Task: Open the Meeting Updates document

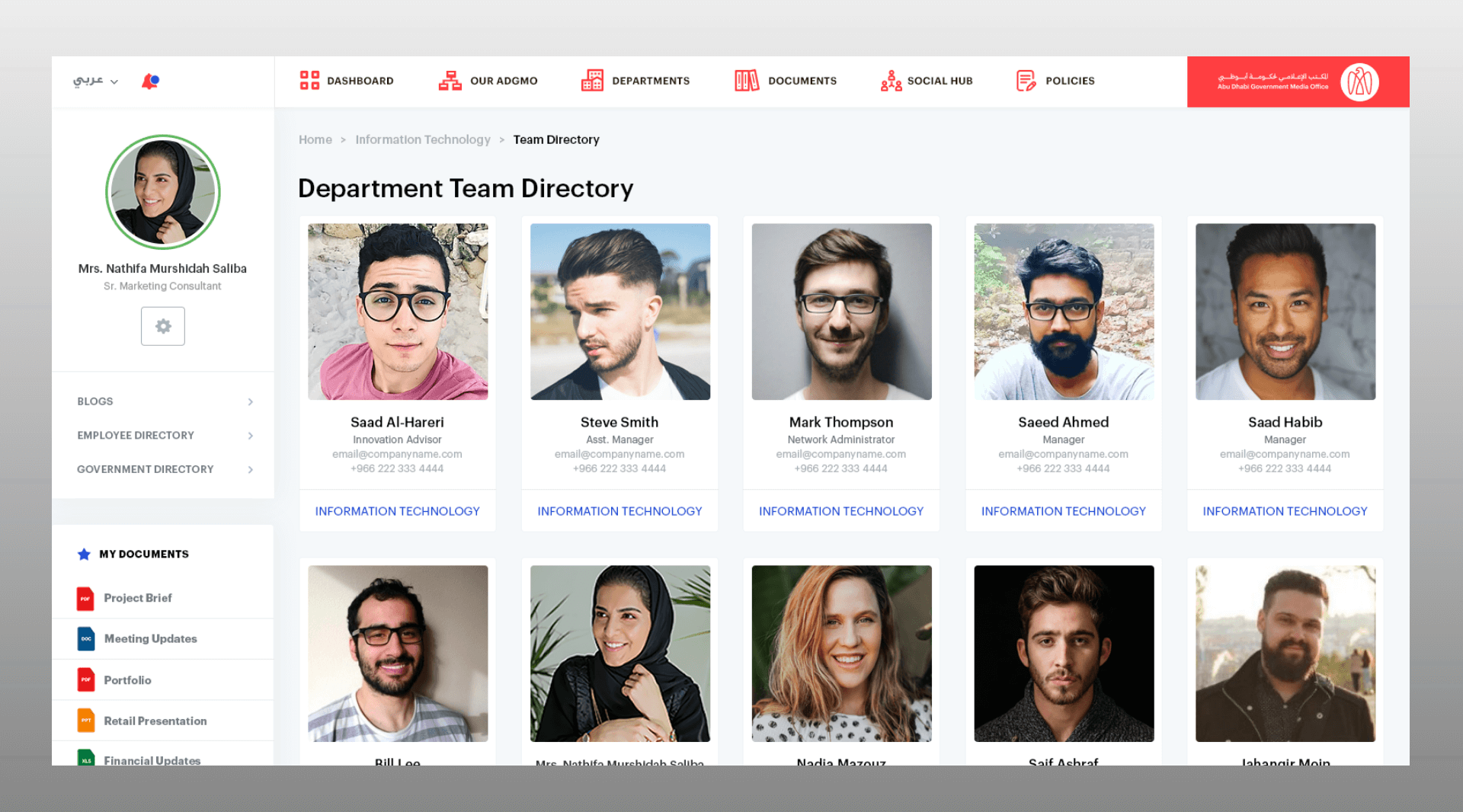Action: pyautogui.click(x=151, y=639)
